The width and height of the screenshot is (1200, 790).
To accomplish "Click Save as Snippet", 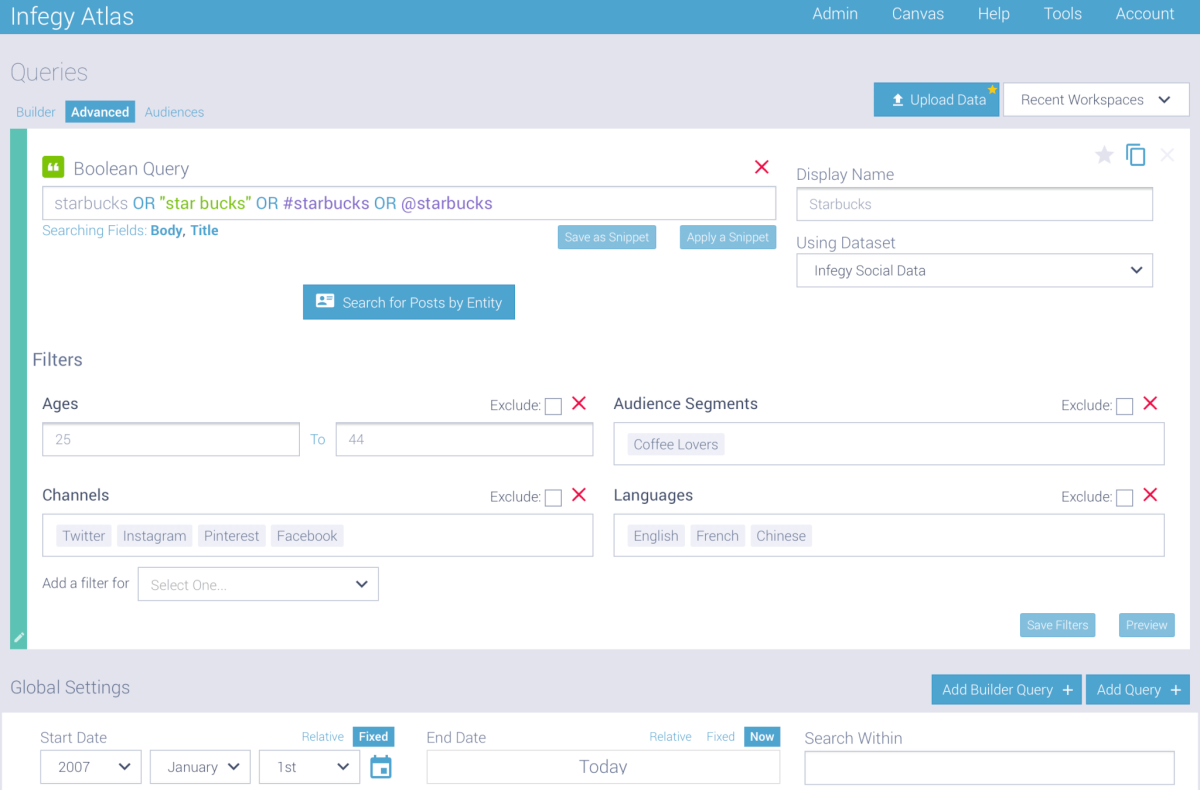I will (x=607, y=237).
